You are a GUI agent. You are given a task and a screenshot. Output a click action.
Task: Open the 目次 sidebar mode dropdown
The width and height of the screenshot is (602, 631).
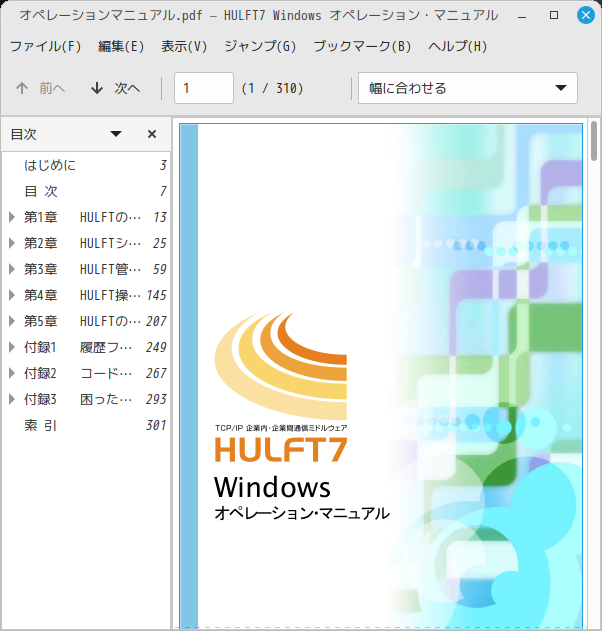pyautogui.click(x=116, y=134)
